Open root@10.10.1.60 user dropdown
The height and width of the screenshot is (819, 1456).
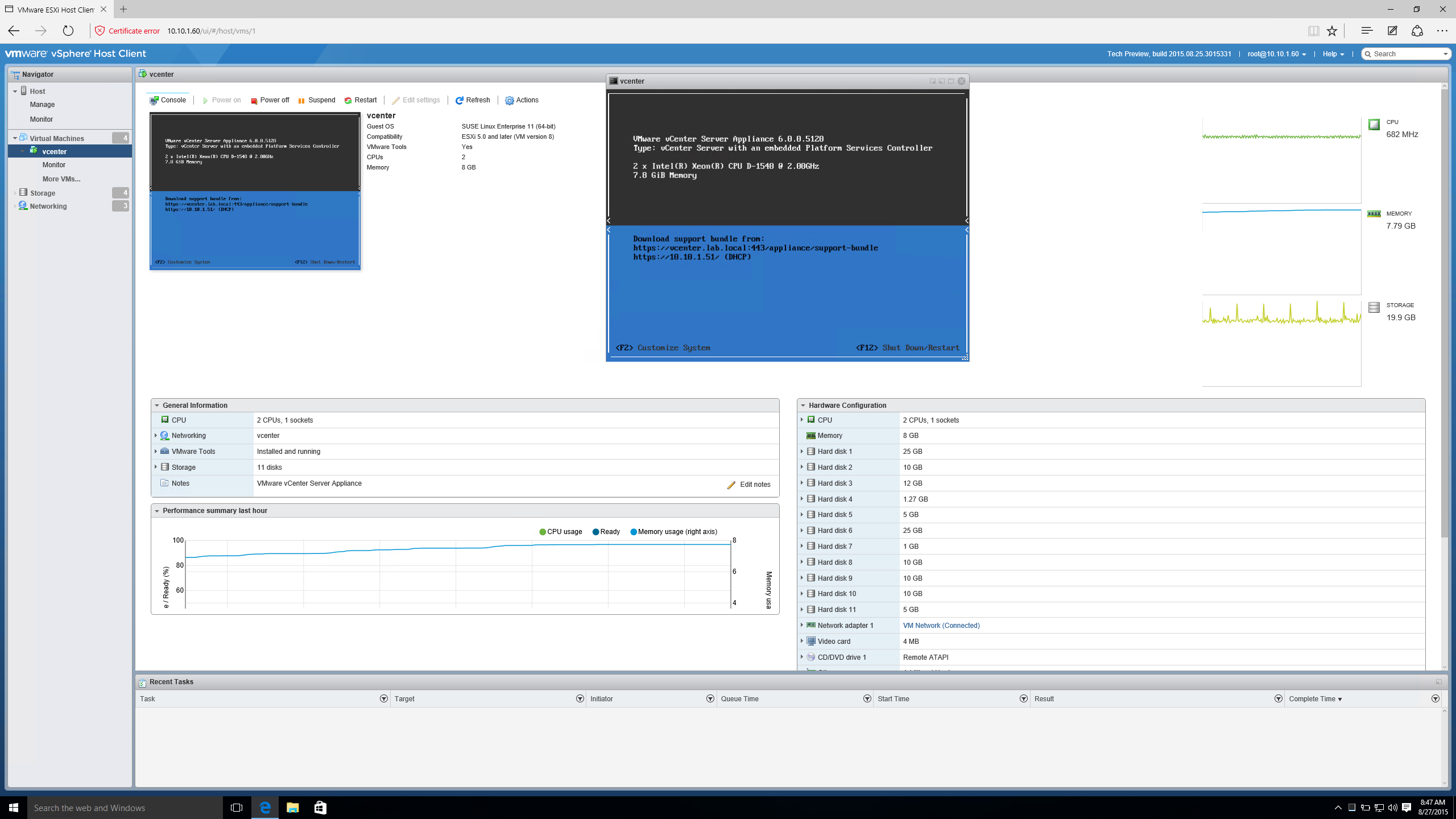[1277, 54]
